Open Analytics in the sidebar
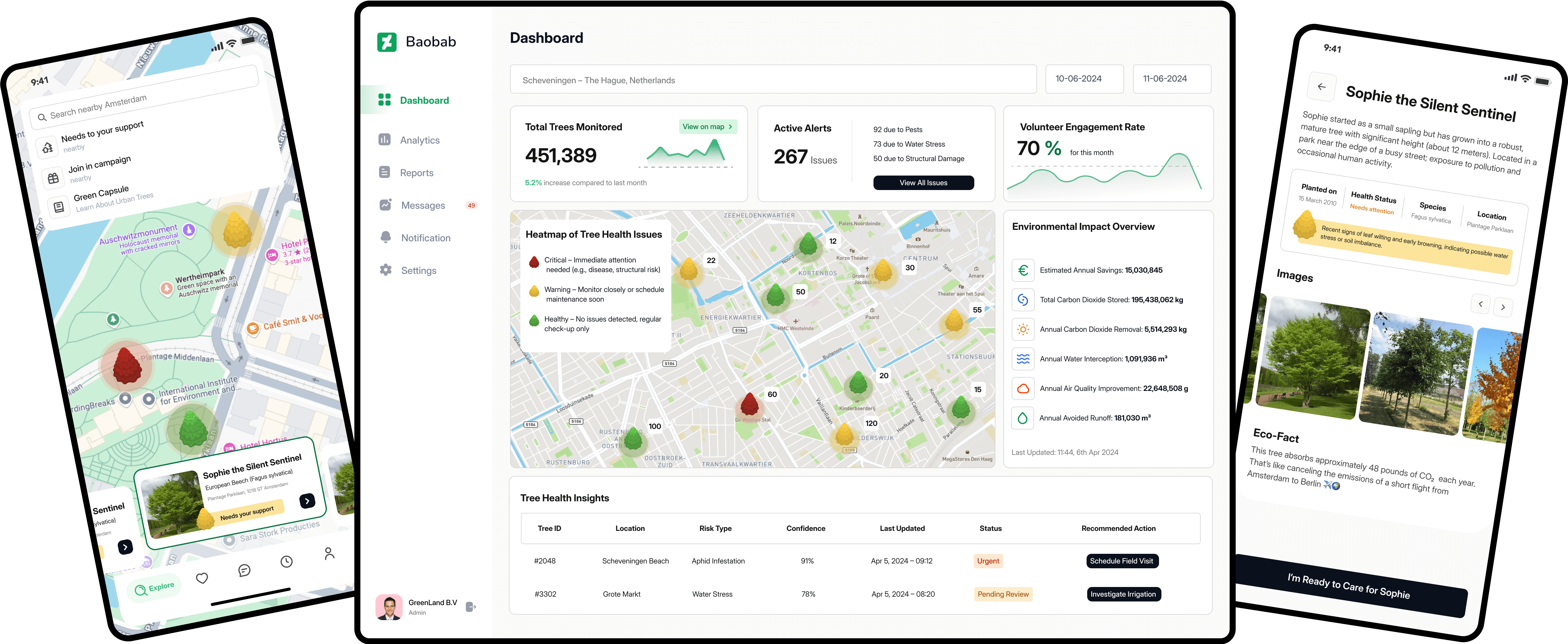Screen dimensions: 1568x644 click(420, 140)
